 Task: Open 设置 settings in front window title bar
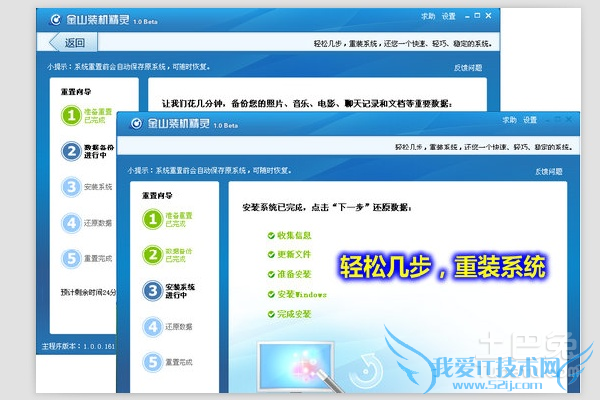pyautogui.click(x=530, y=120)
